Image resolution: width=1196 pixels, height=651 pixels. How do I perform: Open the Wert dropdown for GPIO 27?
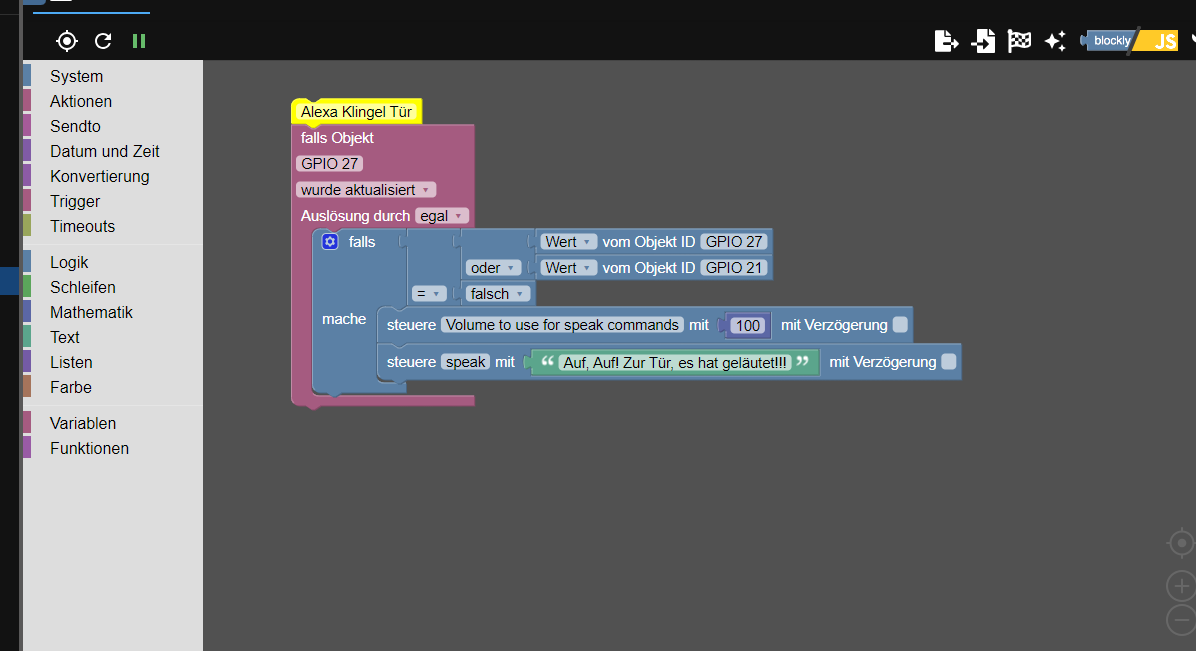point(568,242)
